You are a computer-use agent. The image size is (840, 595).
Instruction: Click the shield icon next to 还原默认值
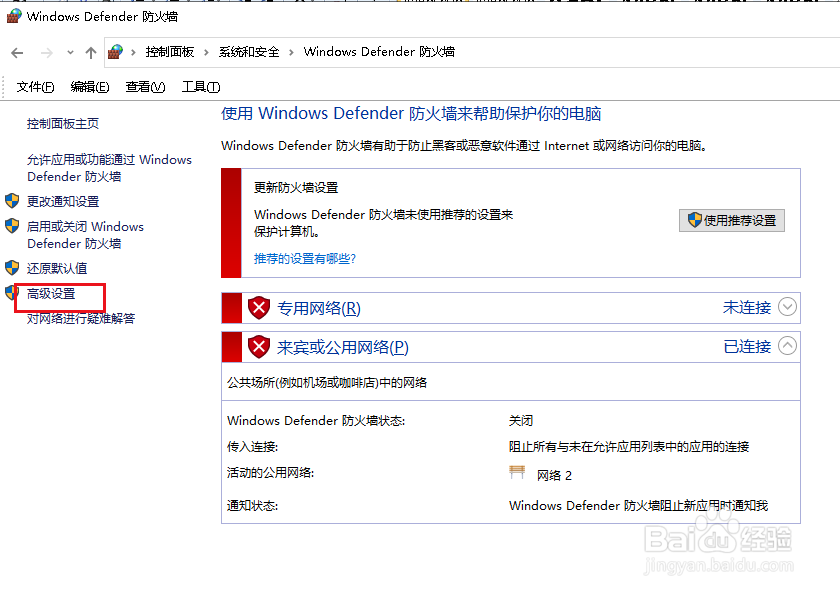[13, 268]
